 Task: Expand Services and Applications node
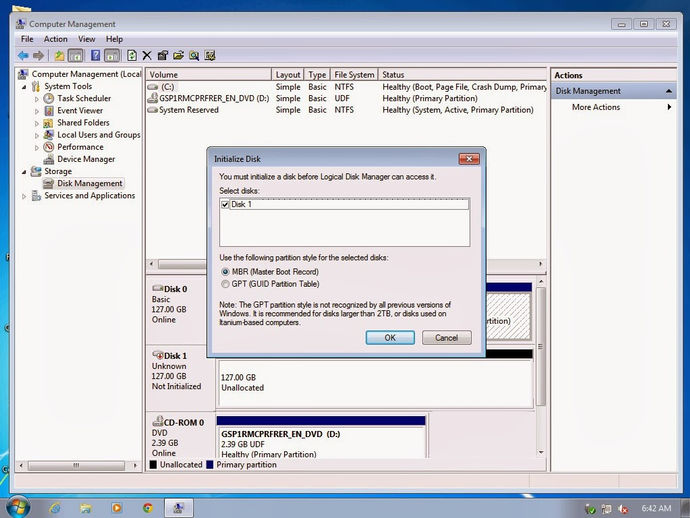tap(24, 196)
